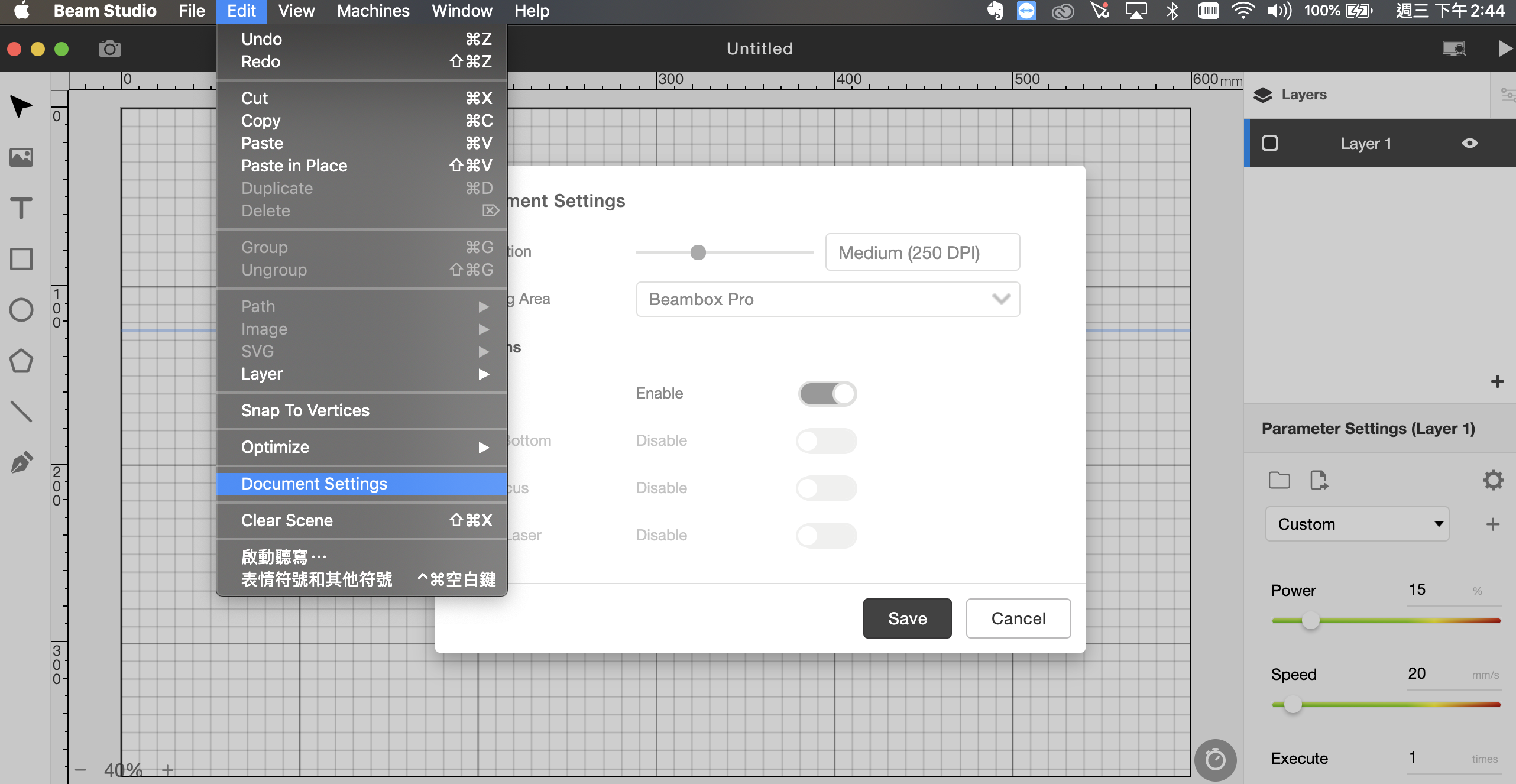Expand the Optimize submenu

click(x=362, y=447)
